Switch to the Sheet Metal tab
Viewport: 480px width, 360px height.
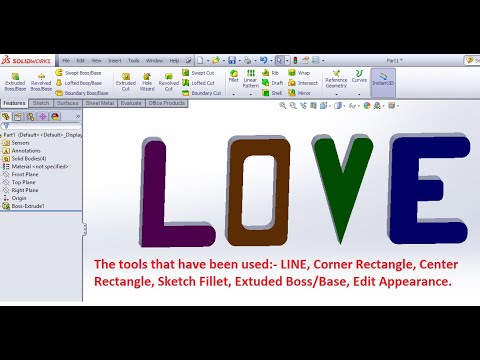[100, 103]
